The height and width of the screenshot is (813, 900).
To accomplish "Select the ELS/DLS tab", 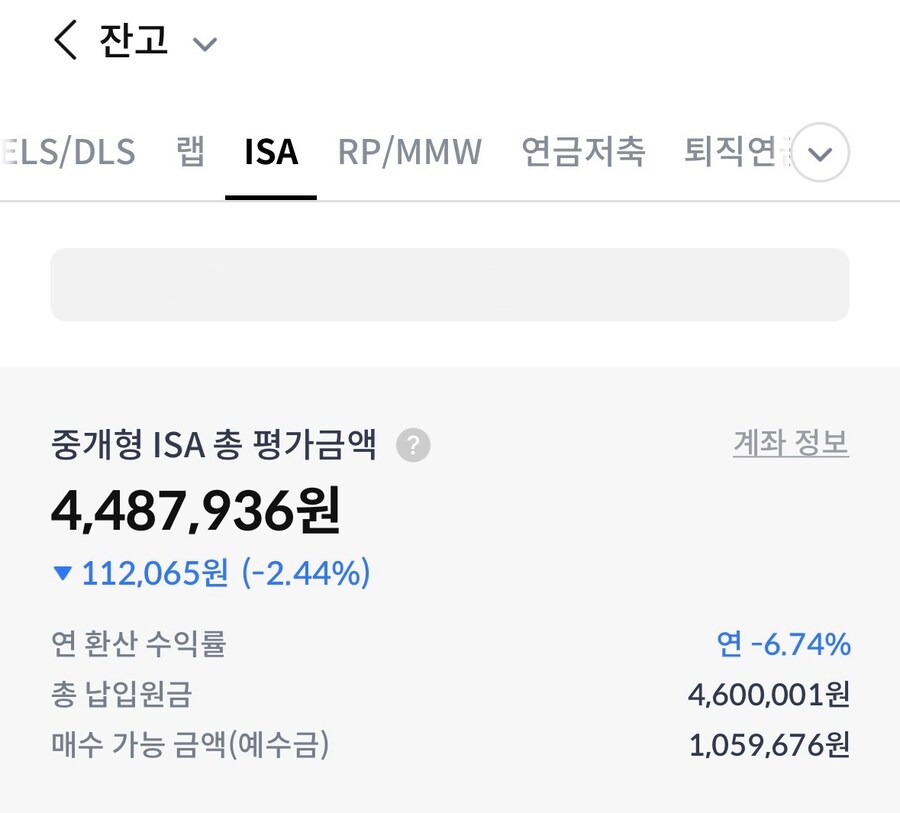I will click(69, 152).
